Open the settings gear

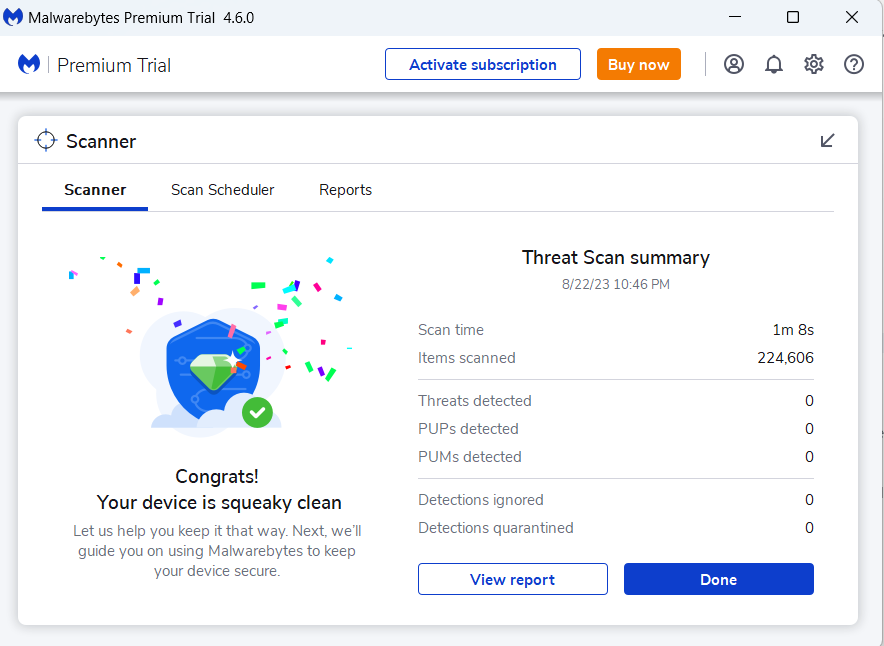pyautogui.click(x=814, y=65)
